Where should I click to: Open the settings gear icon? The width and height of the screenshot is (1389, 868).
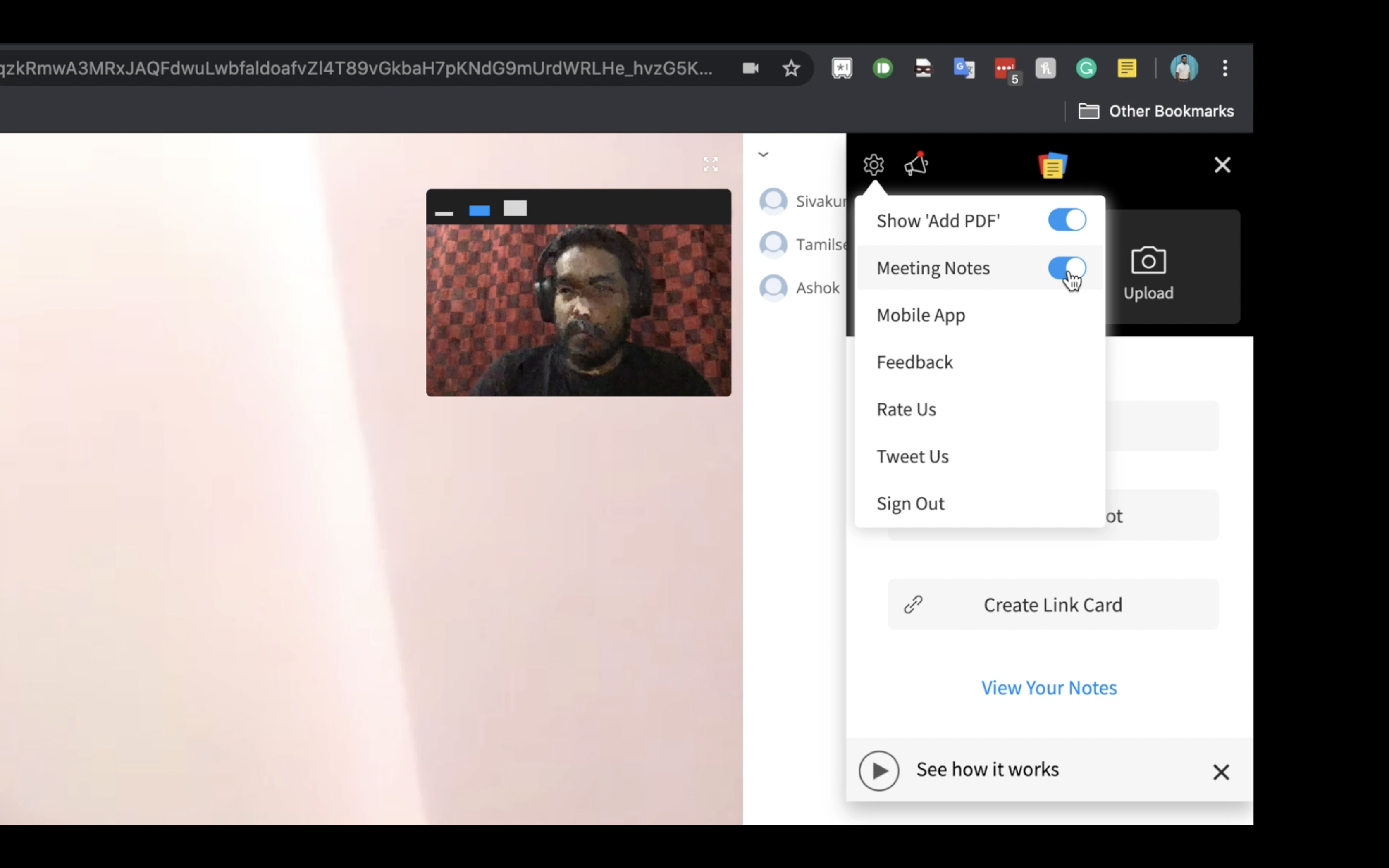pos(873,165)
